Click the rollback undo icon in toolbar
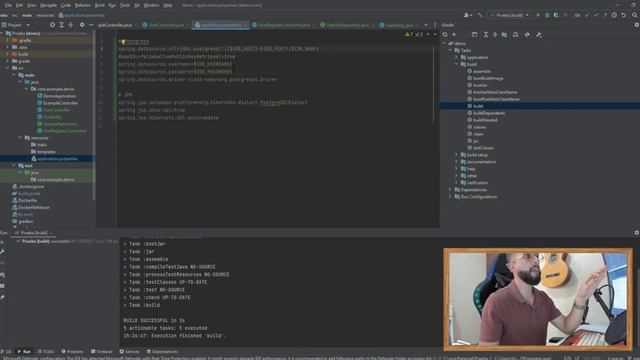The height and width of the screenshot is (360, 640). [x=624, y=15]
